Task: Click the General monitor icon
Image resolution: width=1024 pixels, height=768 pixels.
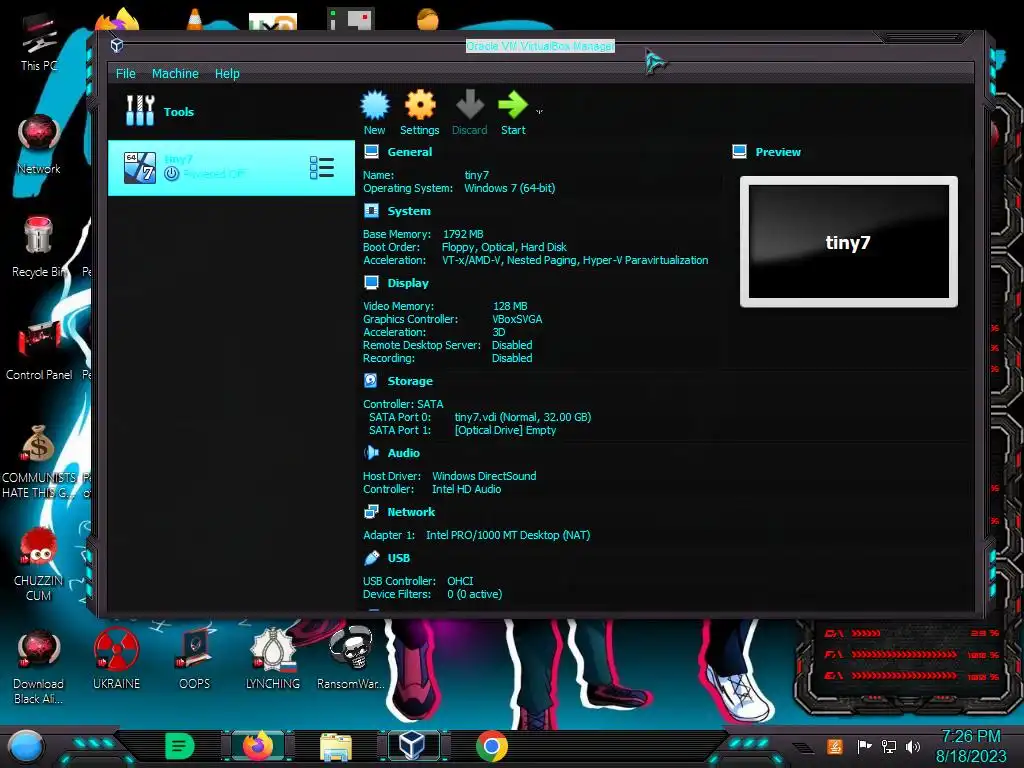Action: [372, 152]
